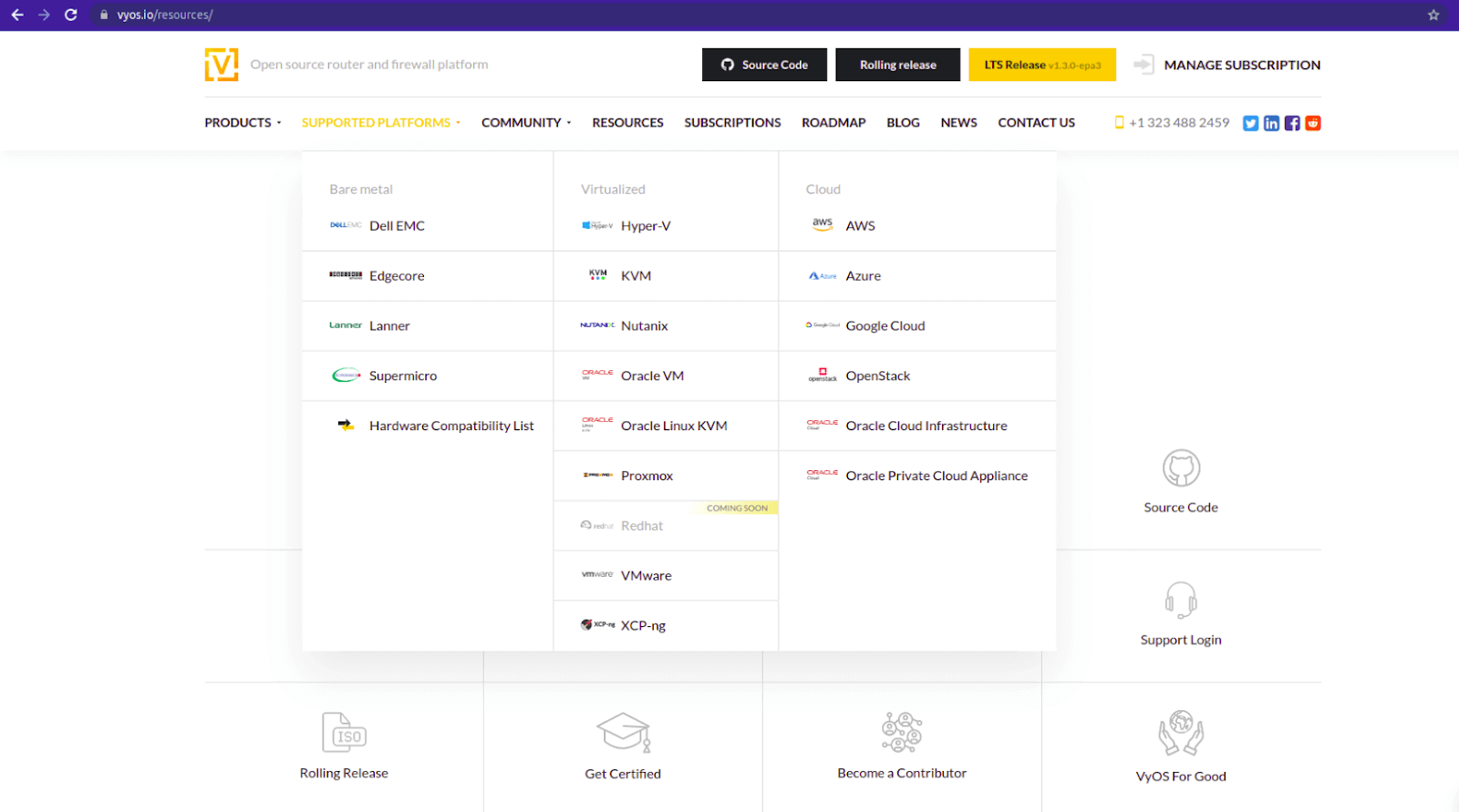Image resolution: width=1459 pixels, height=812 pixels.
Task: Open the Twitter social icon
Action: (x=1250, y=123)
